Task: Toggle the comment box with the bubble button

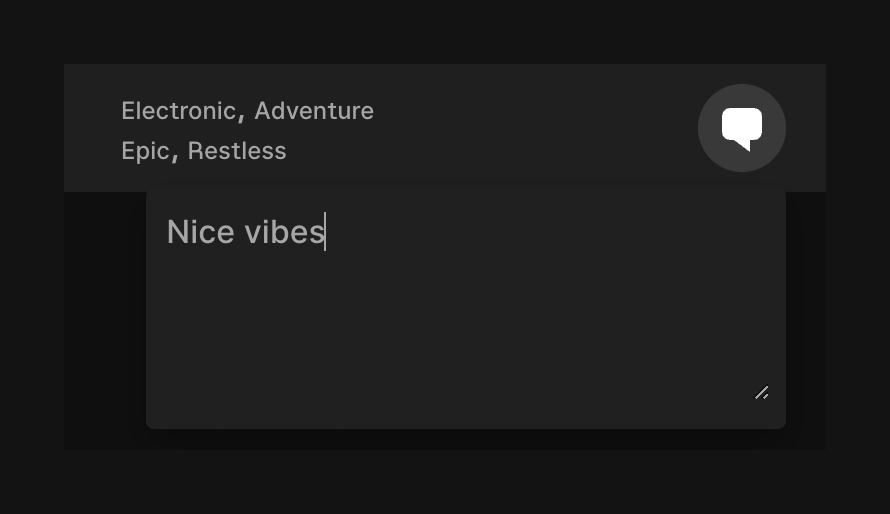Action: (742, 128)
